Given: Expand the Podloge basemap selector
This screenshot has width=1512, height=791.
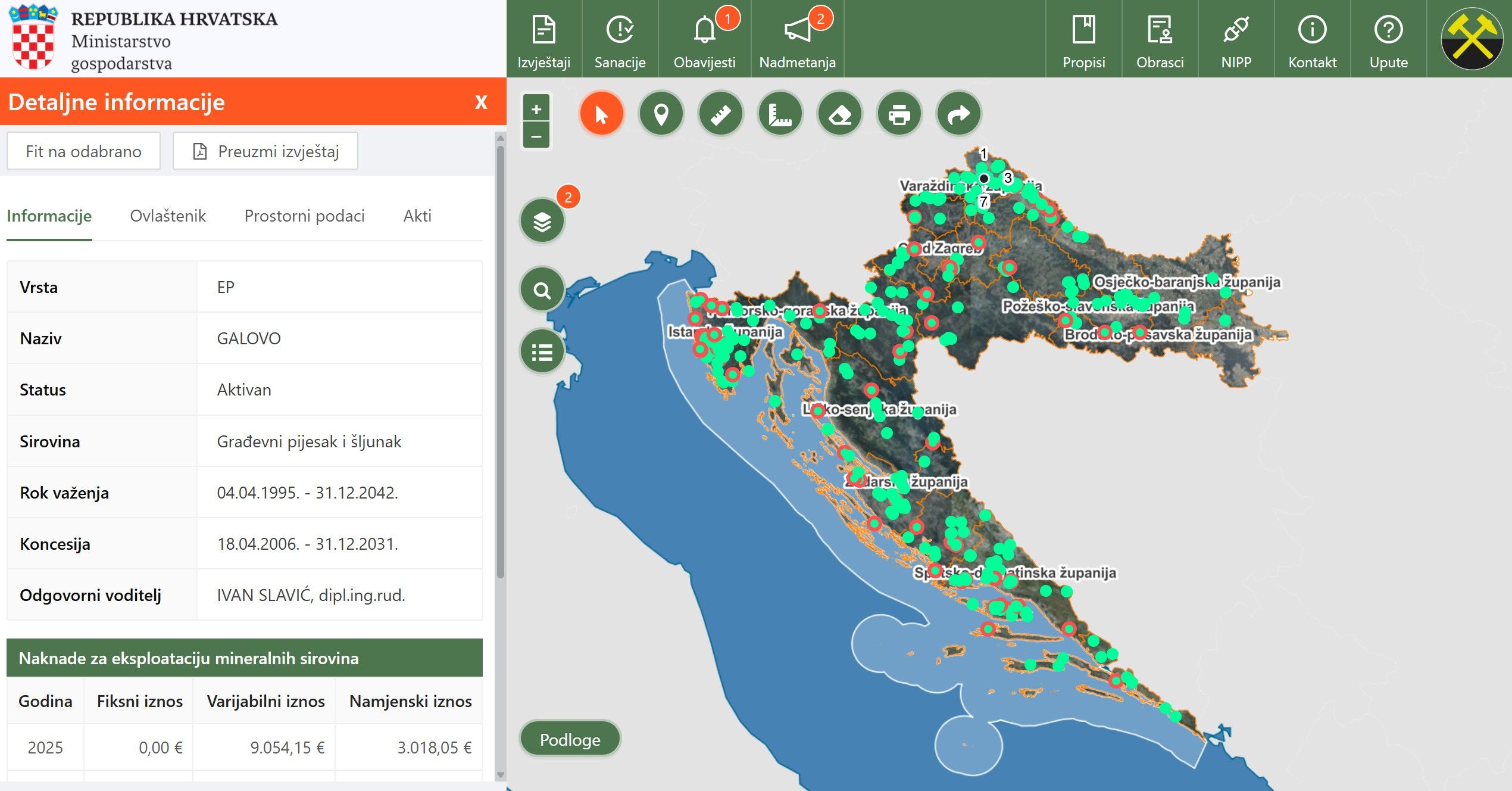Looking at the screenshot, I should [x=570, y=739].
